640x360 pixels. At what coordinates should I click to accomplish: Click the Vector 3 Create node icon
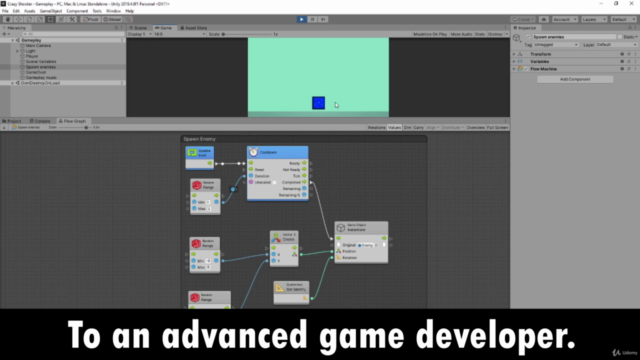(x=276, y=237)
